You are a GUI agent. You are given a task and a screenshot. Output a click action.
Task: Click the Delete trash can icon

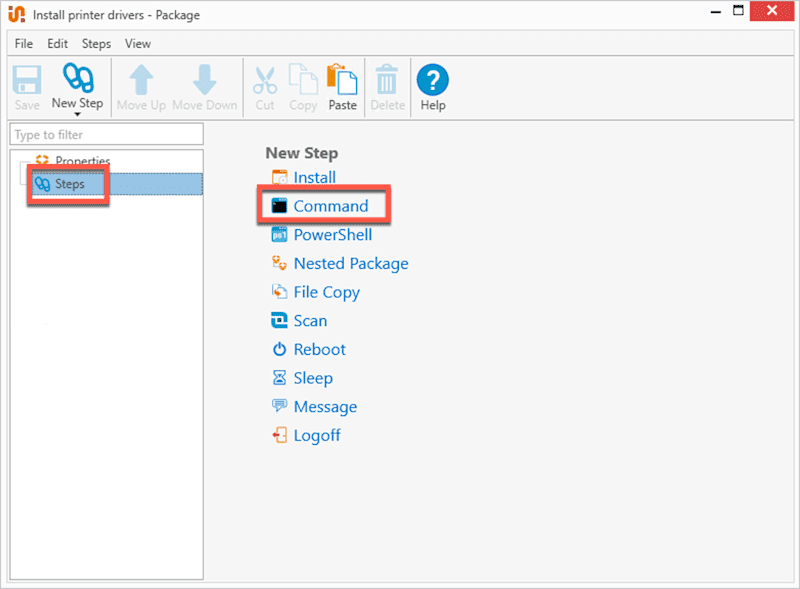(387, 80)
